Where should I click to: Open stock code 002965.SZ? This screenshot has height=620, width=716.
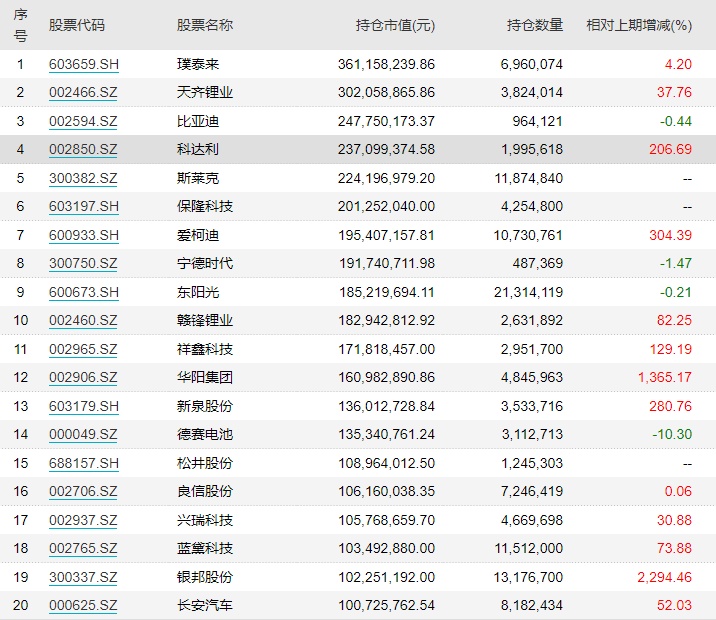pos(83,349)
